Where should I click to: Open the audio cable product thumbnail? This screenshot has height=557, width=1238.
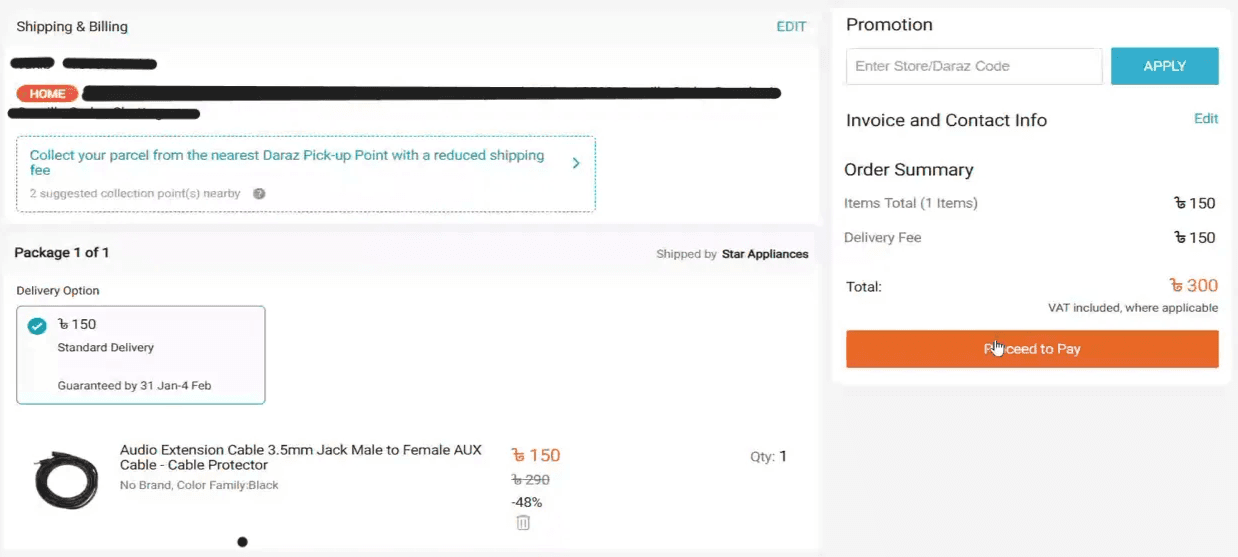67,481
